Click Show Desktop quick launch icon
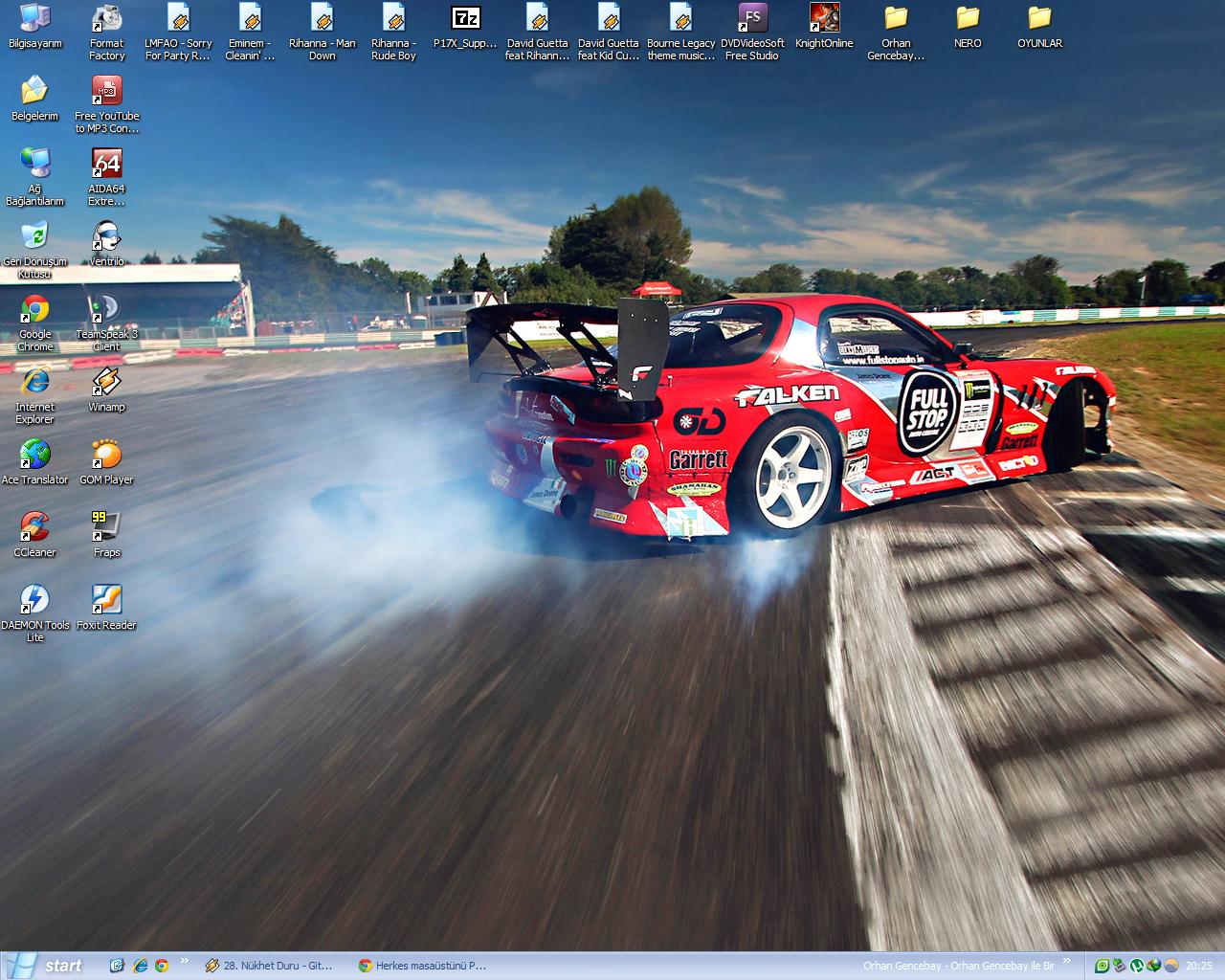The width and height of the screenshot is (1225, 980). pyautogui.click(x=117, y=966)
